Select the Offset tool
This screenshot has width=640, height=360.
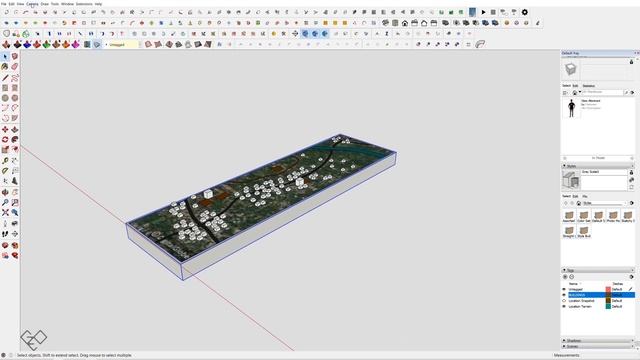click(15, 150)
